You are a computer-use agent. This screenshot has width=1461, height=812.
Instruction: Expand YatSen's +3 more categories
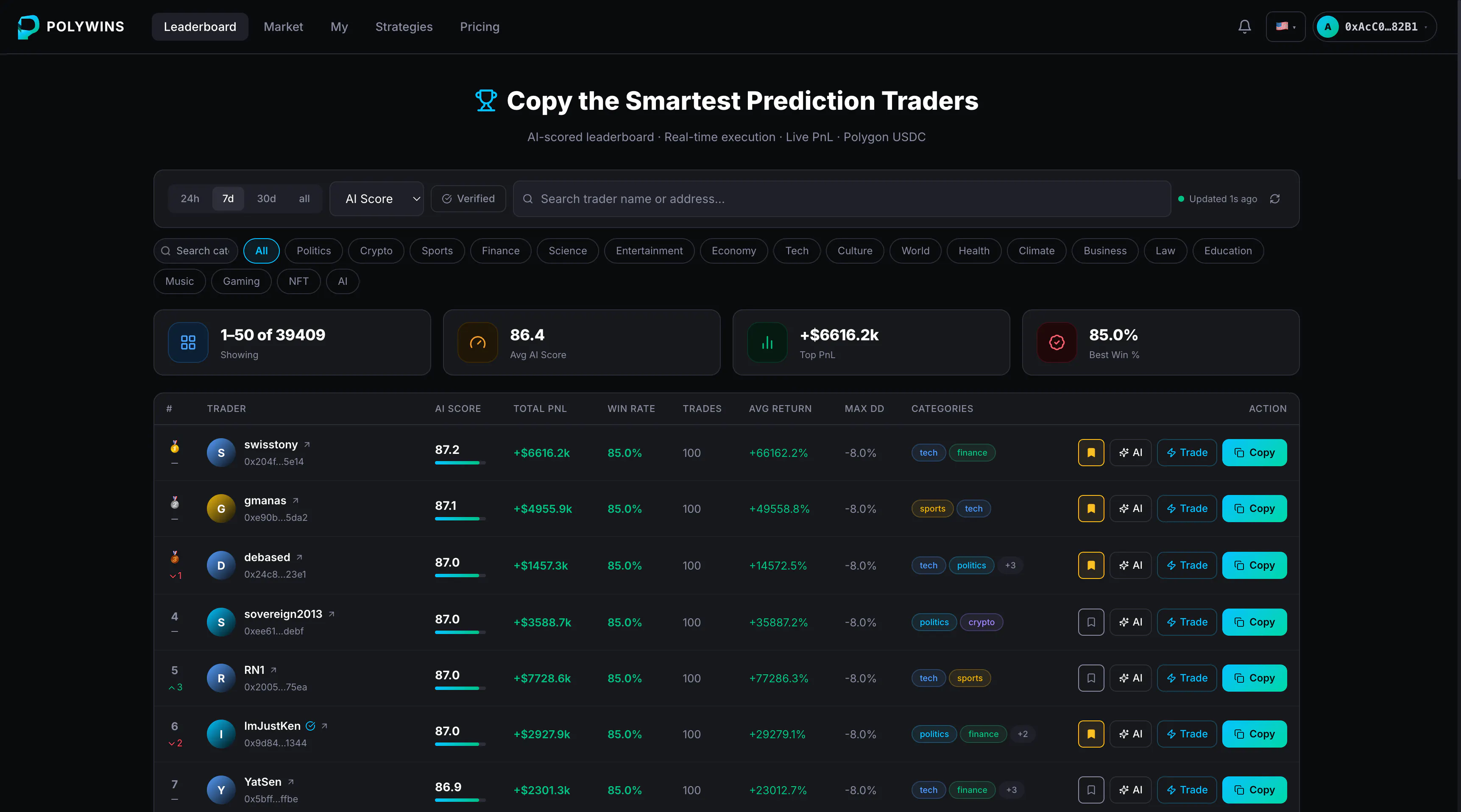coord(1011,790)
